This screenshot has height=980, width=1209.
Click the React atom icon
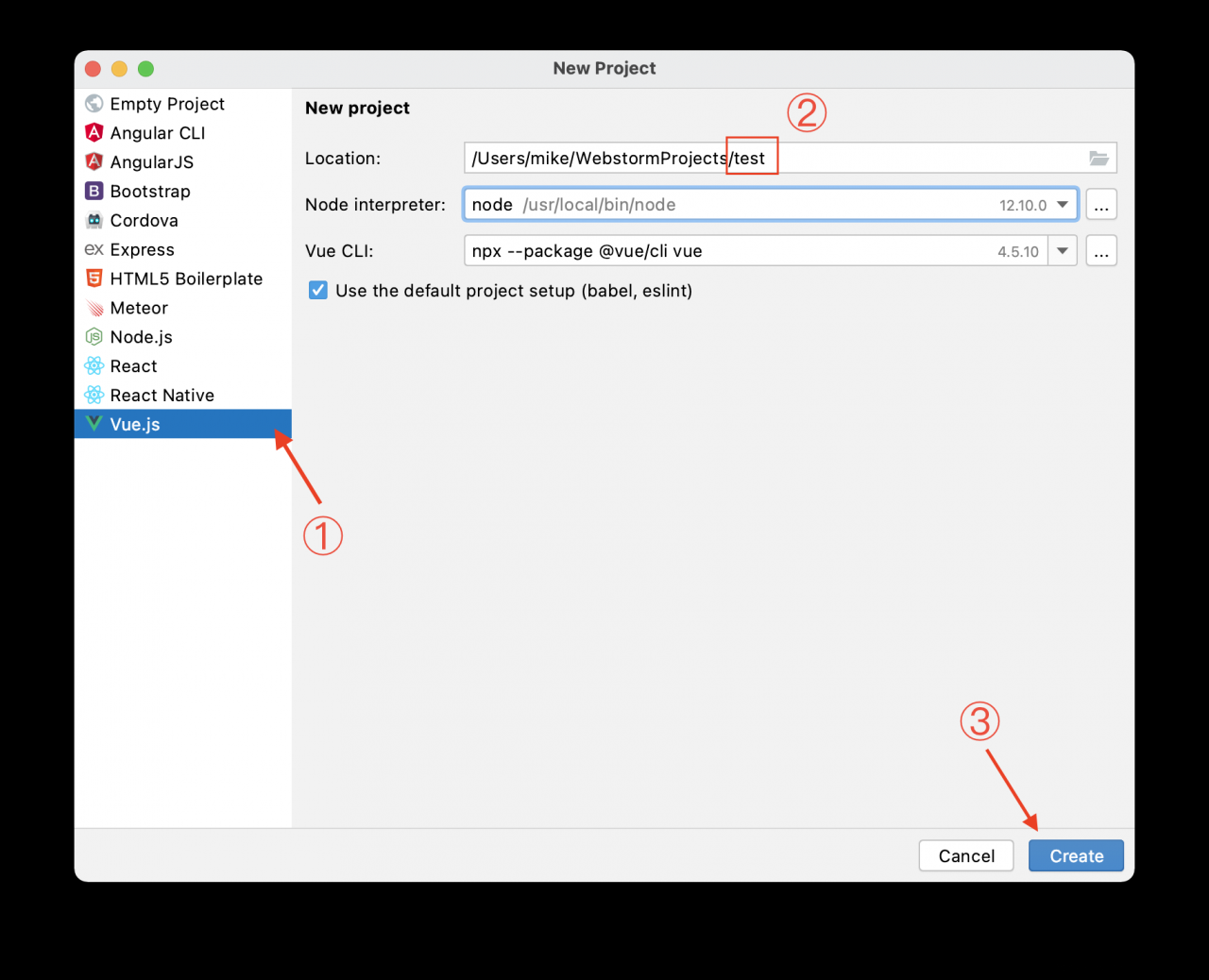pyautogui.click(x=94, y=366)
